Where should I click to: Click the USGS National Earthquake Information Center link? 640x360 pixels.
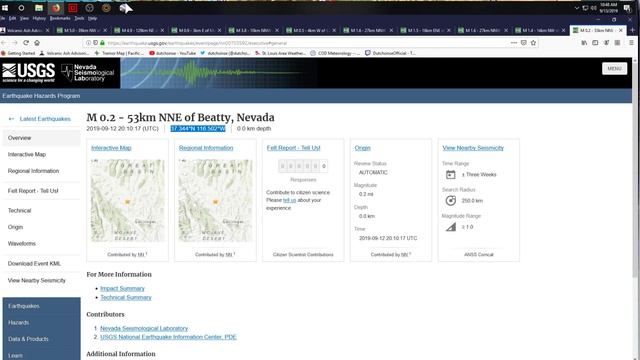(x=168, y=337)
